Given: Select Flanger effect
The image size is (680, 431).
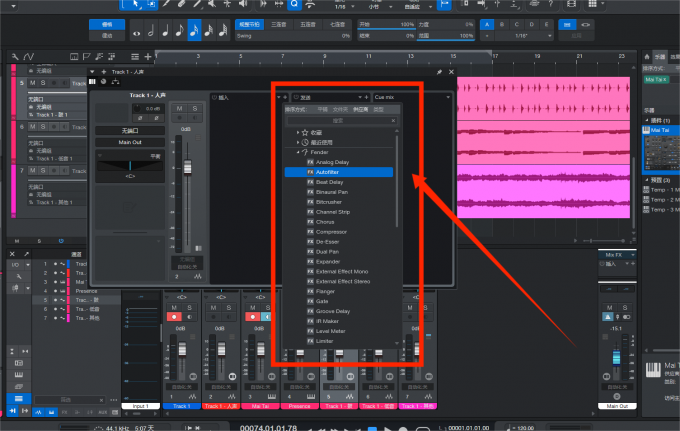Looking at the screenshot, I should pos(325,291).
